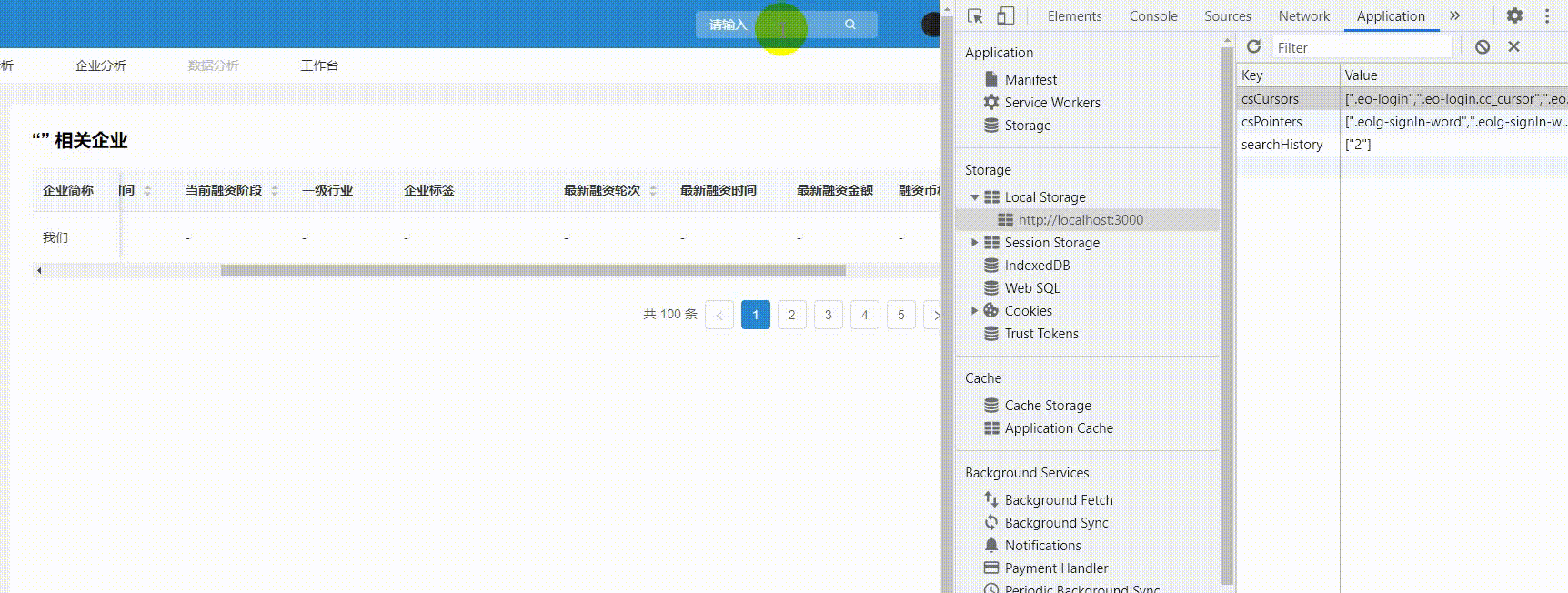Sort by 当前融资阶段 column arrows

point(275,190)
